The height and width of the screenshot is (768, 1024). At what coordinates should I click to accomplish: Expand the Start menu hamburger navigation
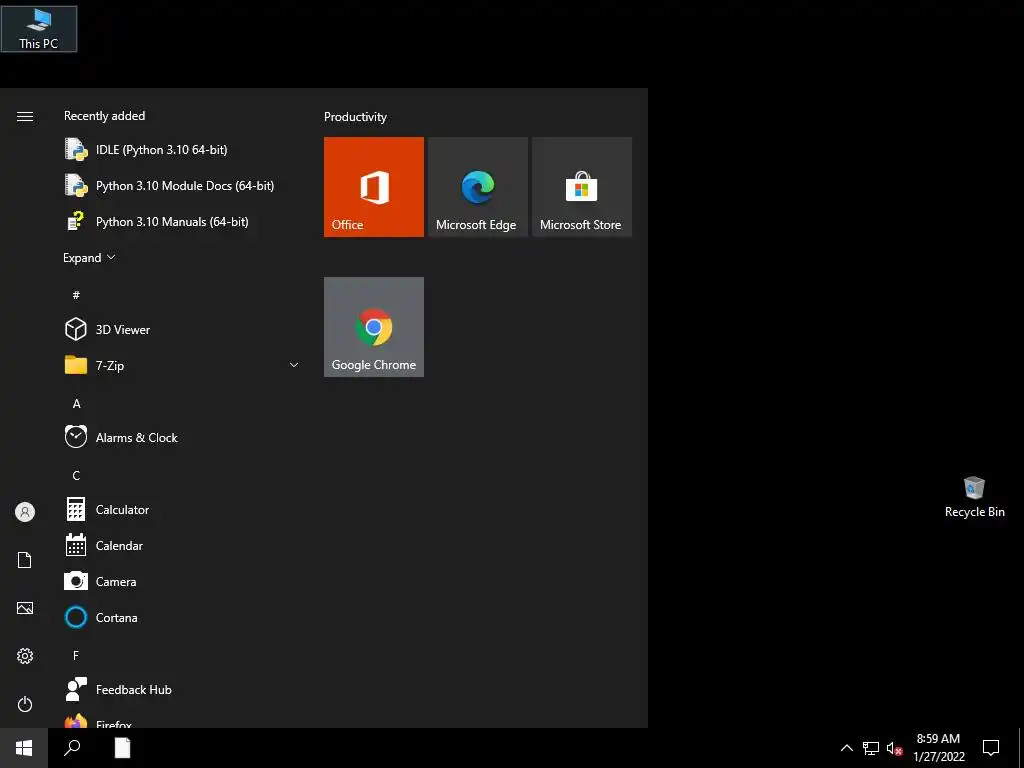[x=25, y=116]
